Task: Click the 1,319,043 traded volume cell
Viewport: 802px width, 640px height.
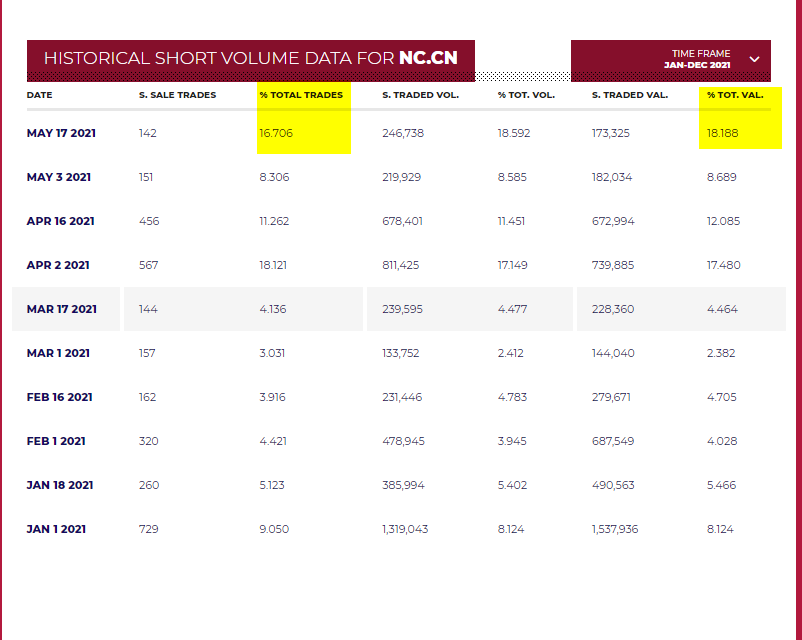Action: [x=405, y=529]
